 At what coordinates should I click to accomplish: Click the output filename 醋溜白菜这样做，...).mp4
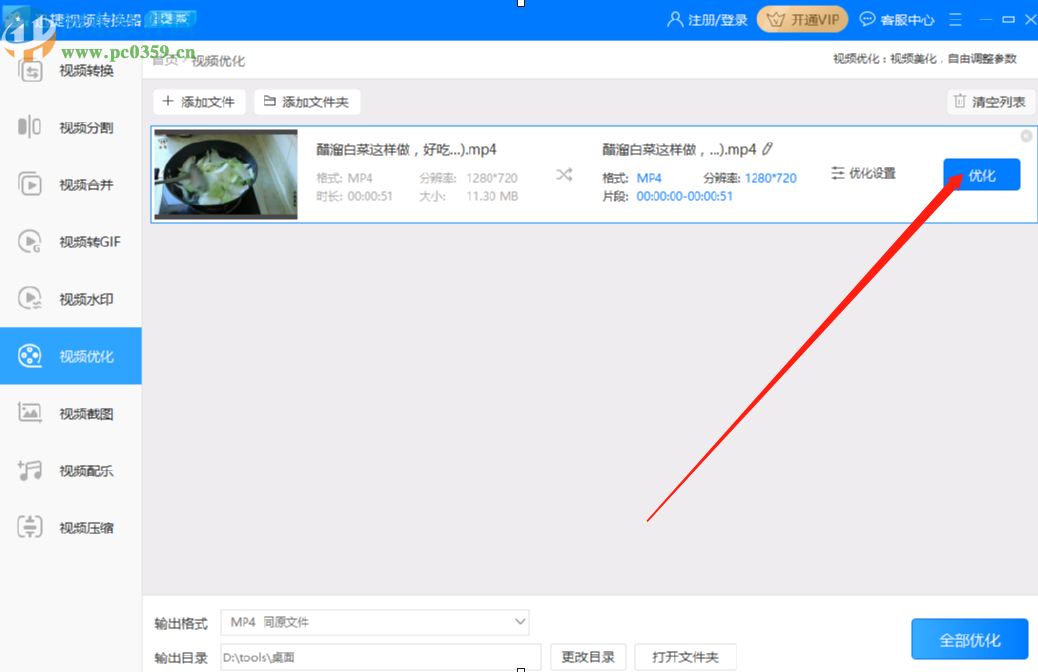[x=679, y=150]
